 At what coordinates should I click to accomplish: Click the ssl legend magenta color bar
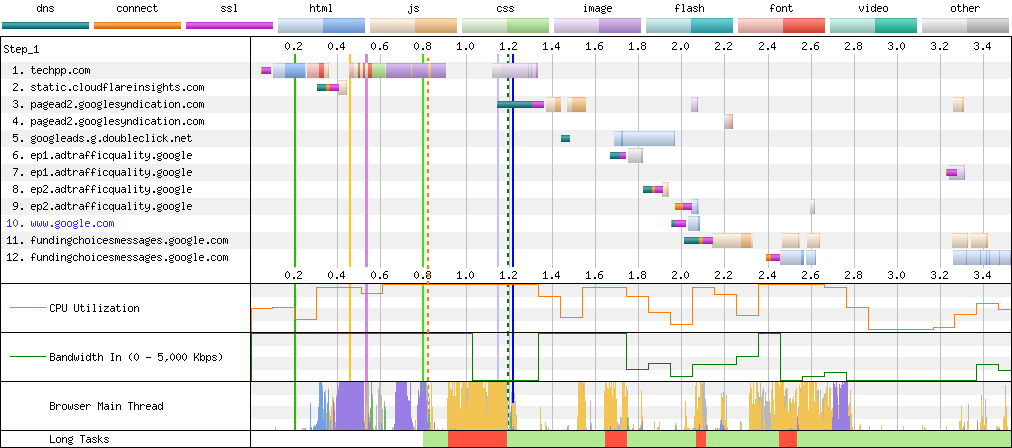tap(229, 26)
